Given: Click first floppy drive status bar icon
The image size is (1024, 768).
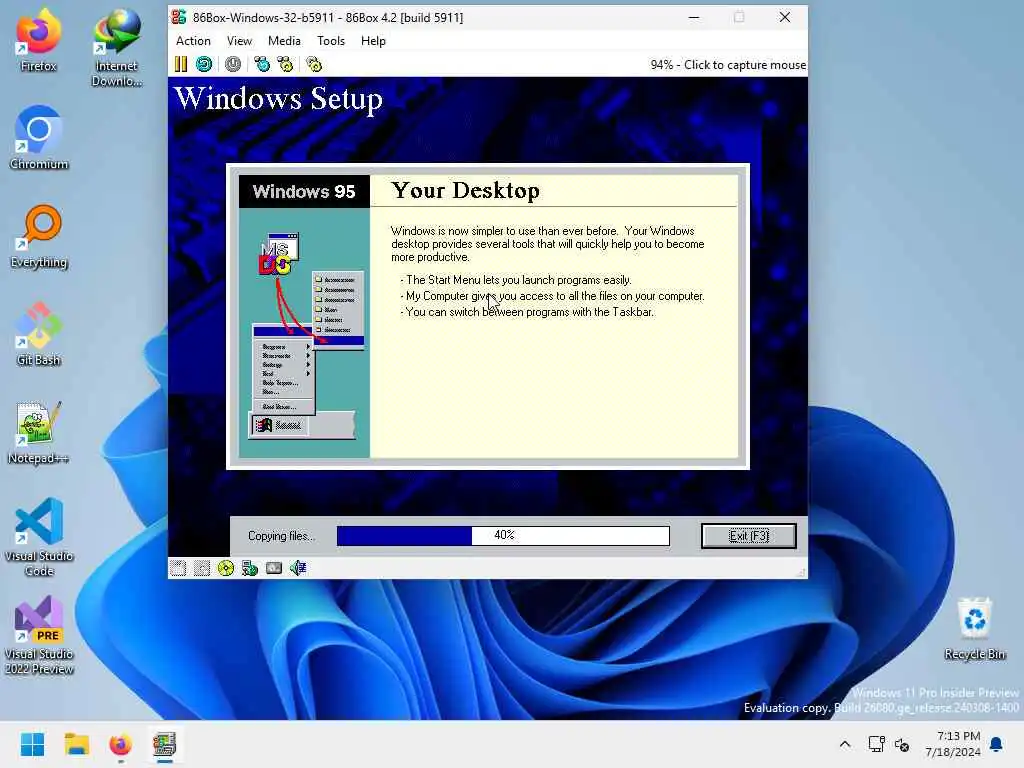Looking at the screenshot, I should (178, 568).
